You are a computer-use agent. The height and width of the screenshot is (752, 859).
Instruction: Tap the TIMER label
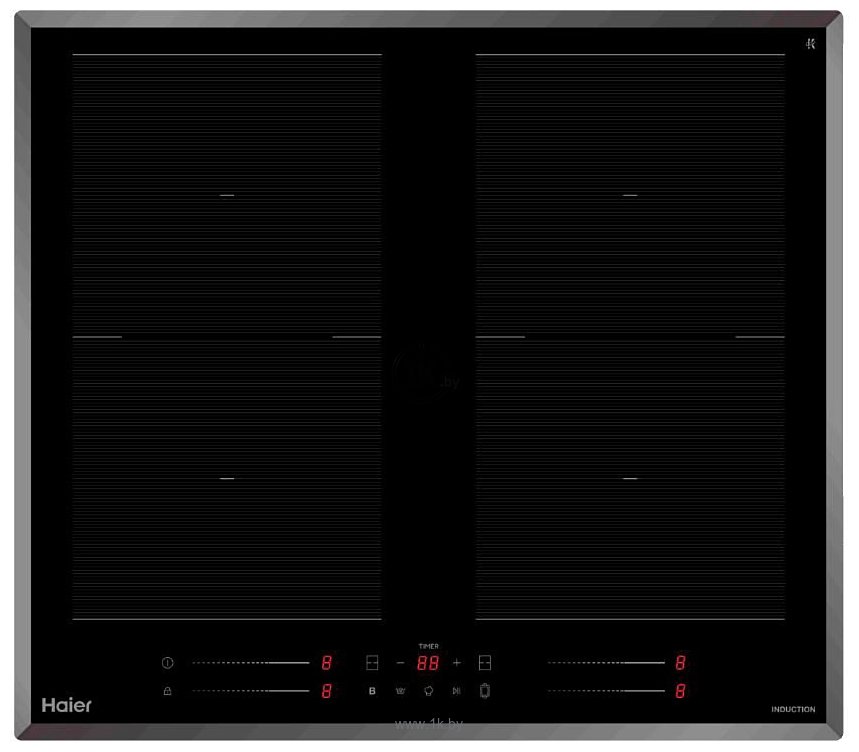tap(428, 646)
